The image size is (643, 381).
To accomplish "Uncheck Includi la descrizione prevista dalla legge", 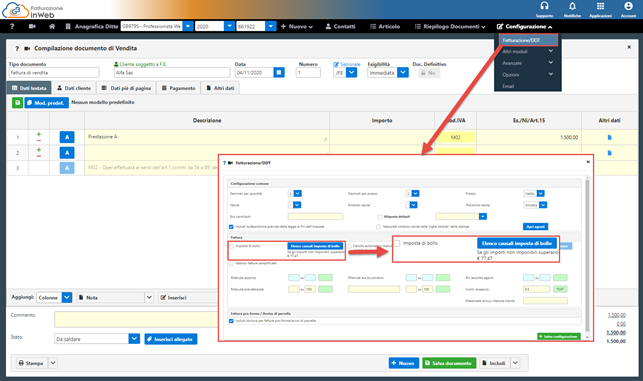I will (231, 227).
